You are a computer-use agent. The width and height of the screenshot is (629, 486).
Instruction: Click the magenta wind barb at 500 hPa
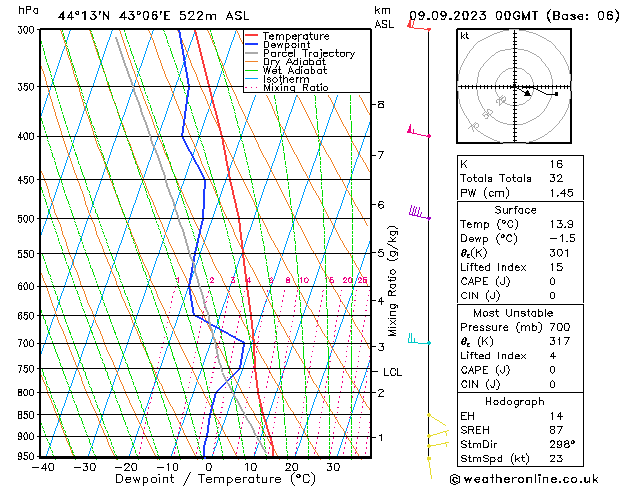click(x=418, y=213)
